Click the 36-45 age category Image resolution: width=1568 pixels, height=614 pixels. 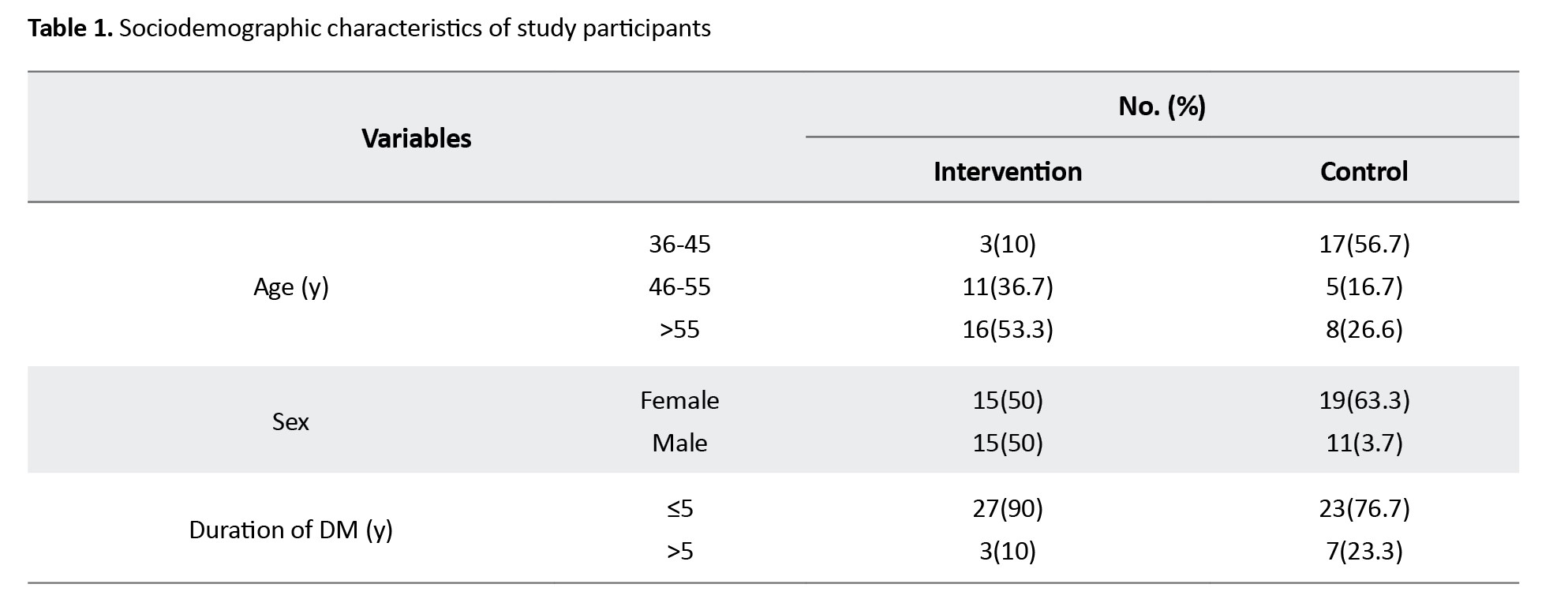679,245
